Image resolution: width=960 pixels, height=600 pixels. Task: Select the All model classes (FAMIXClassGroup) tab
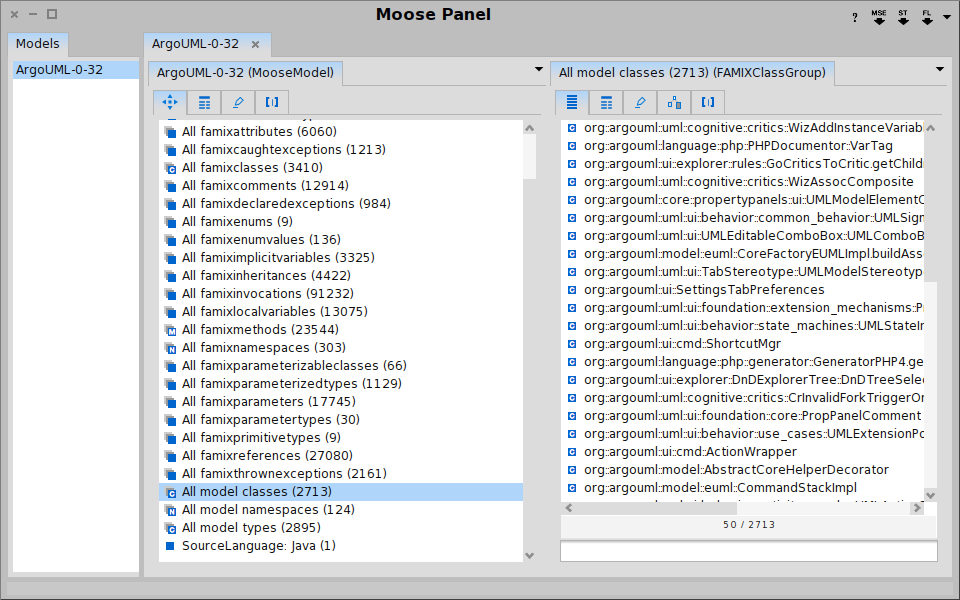click(692, 73)
